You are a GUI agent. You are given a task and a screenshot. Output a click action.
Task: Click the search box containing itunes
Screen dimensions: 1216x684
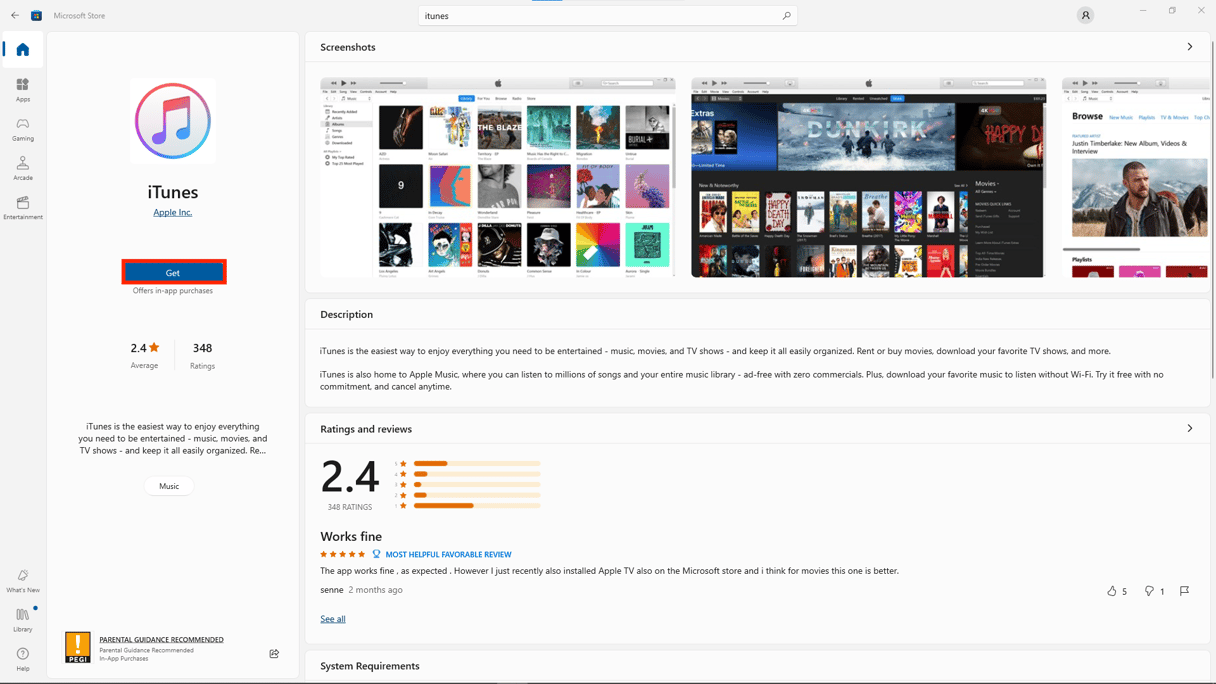(600, 16)
